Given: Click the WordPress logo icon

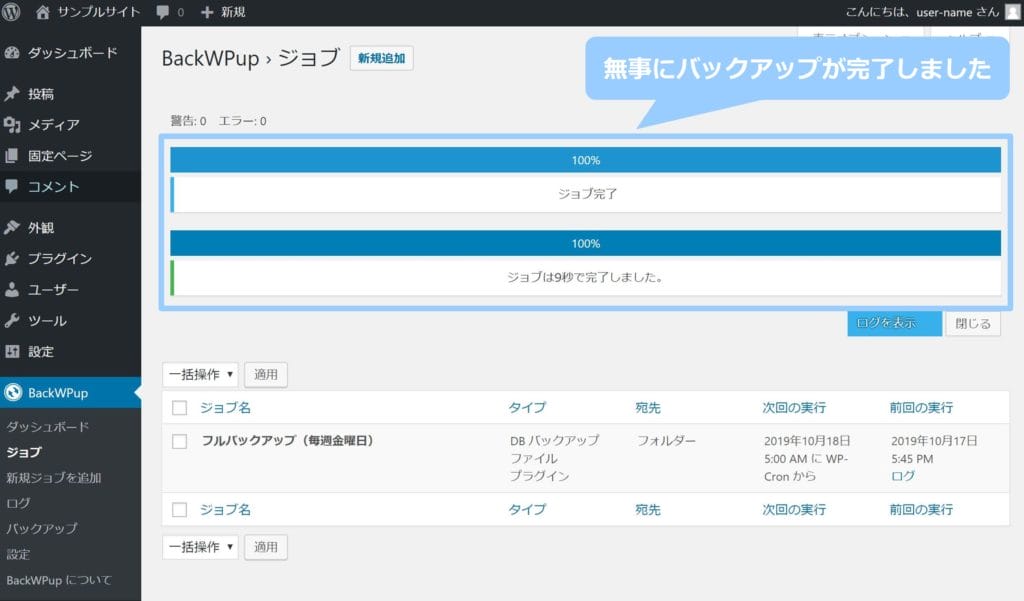Looking at the screenshot, I should coord(11,12).
